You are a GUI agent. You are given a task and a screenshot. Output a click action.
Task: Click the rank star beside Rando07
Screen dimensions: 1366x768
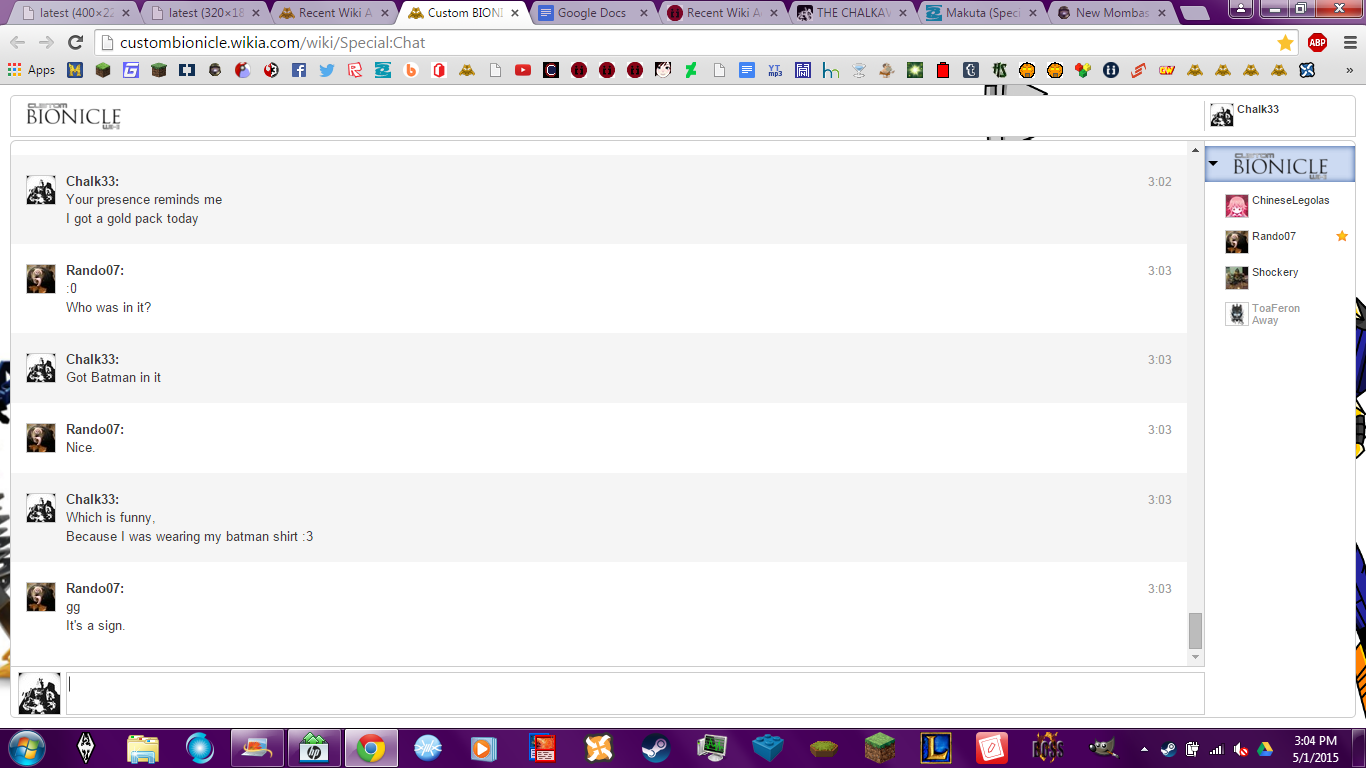(x=1342, y=236)
